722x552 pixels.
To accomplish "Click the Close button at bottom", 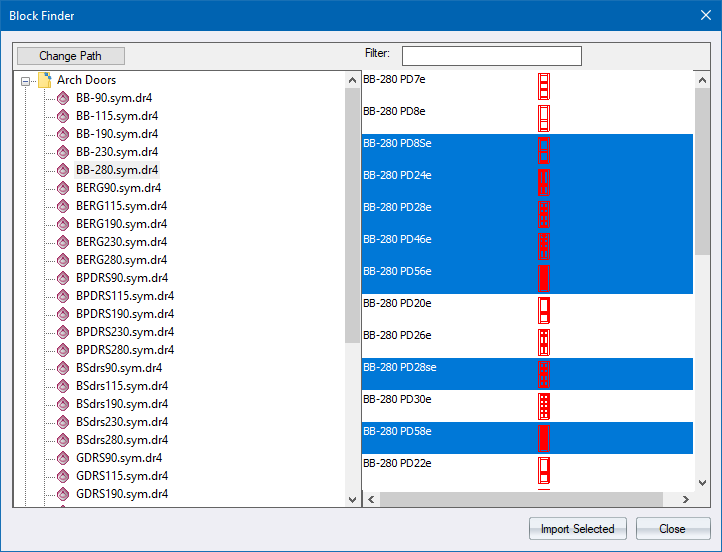I will [x=672, y=529].
